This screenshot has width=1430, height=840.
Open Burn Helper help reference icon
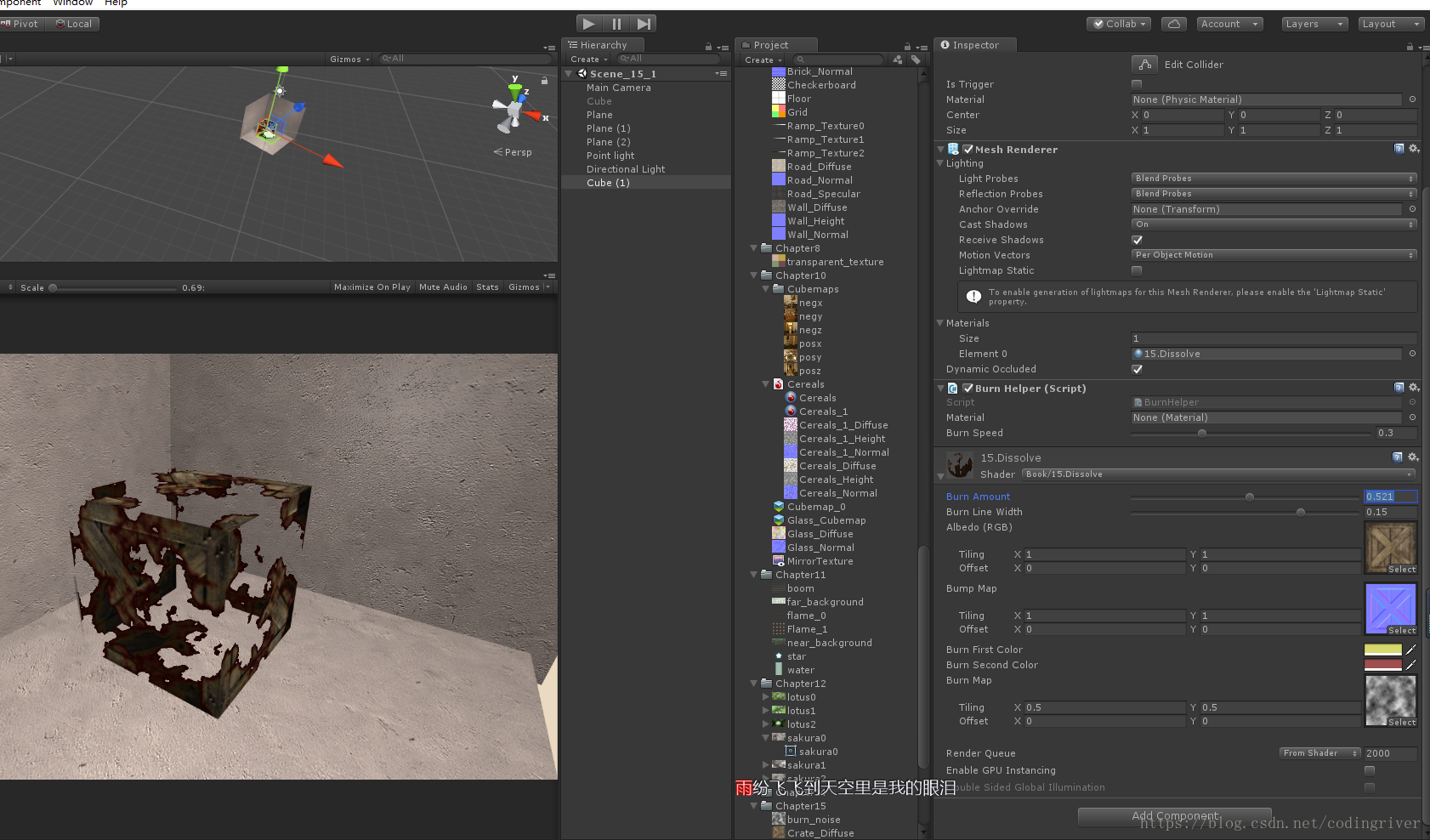coord(1399,388)
